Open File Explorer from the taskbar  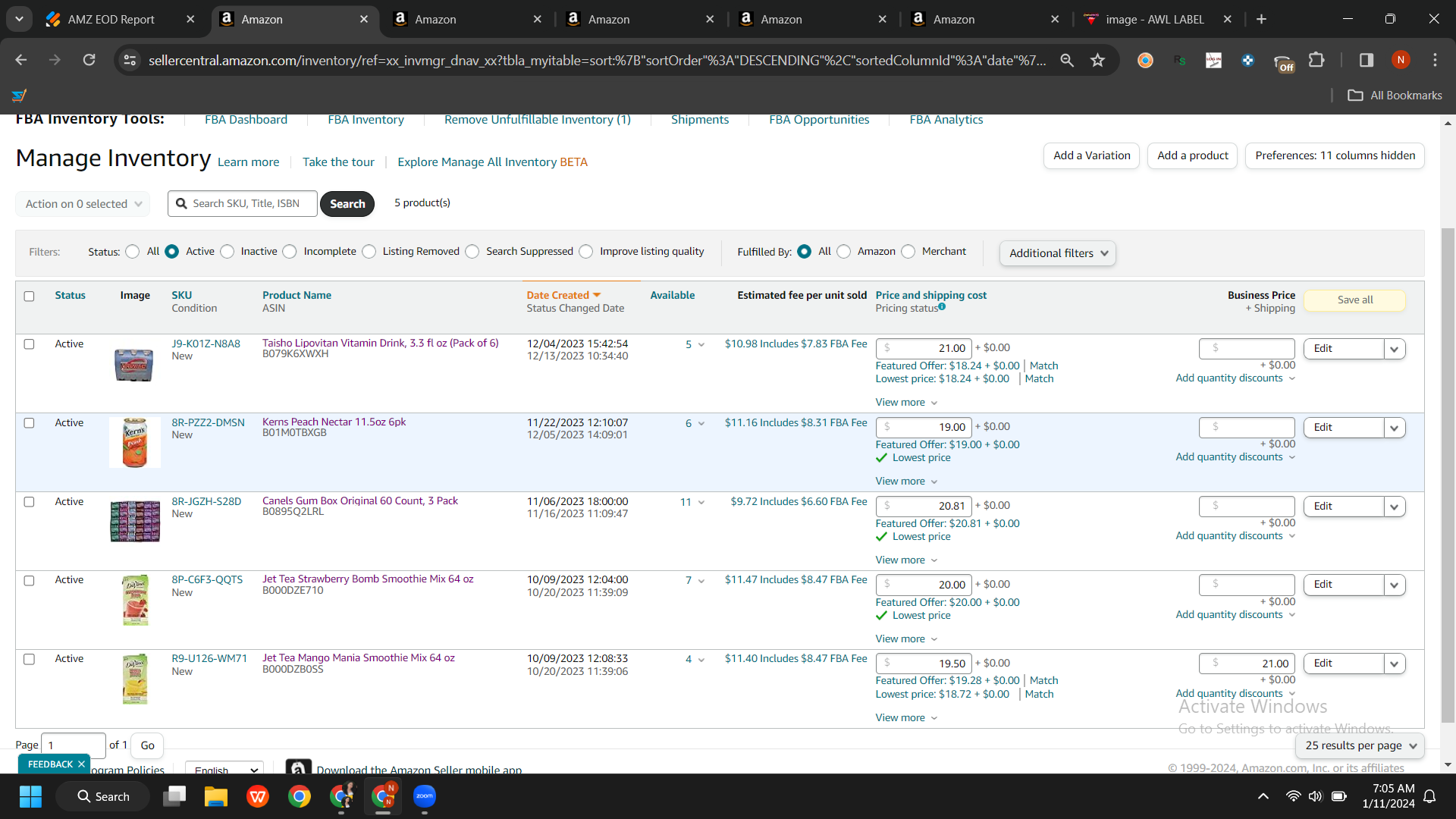coord(216,796)
